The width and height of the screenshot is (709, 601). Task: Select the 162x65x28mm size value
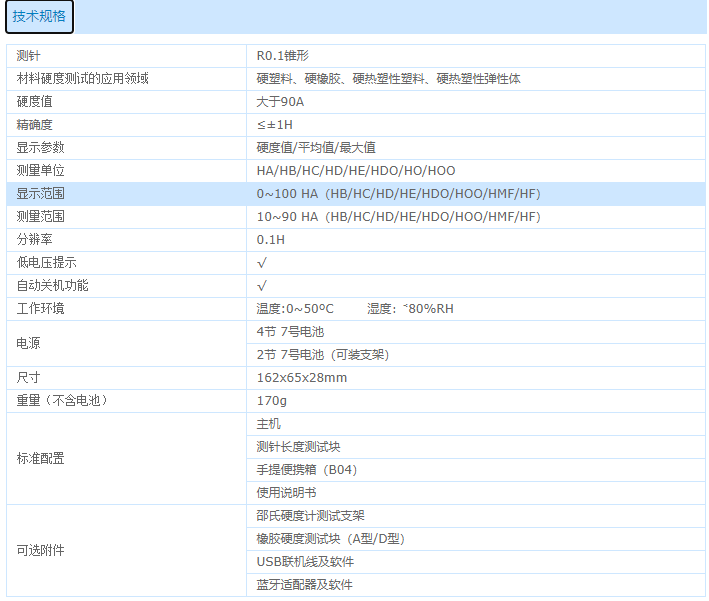[302, 378]
